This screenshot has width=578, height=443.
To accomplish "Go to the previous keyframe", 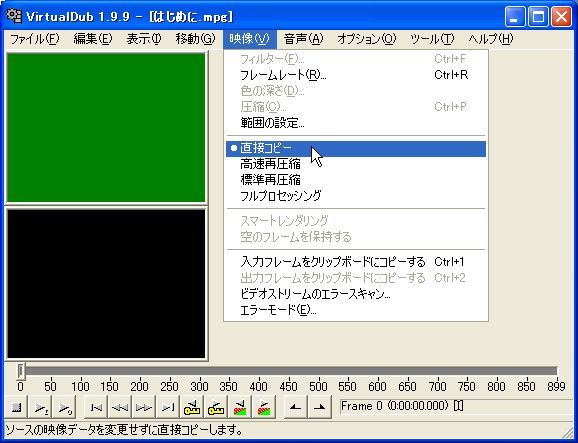I will pyautogui.click(x=192, y=407).
